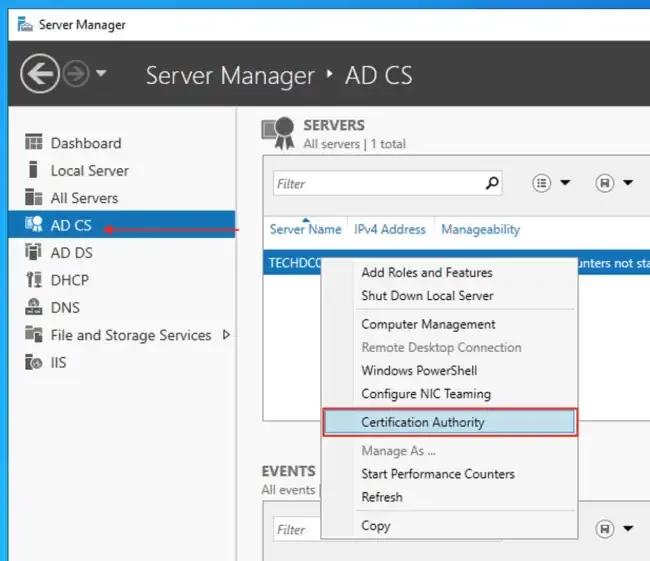Image resolution: width=650 pixels, height=561 pixels.
Task: Open the dropdown arrow beside the criteria icon
Action: point(565,182)
